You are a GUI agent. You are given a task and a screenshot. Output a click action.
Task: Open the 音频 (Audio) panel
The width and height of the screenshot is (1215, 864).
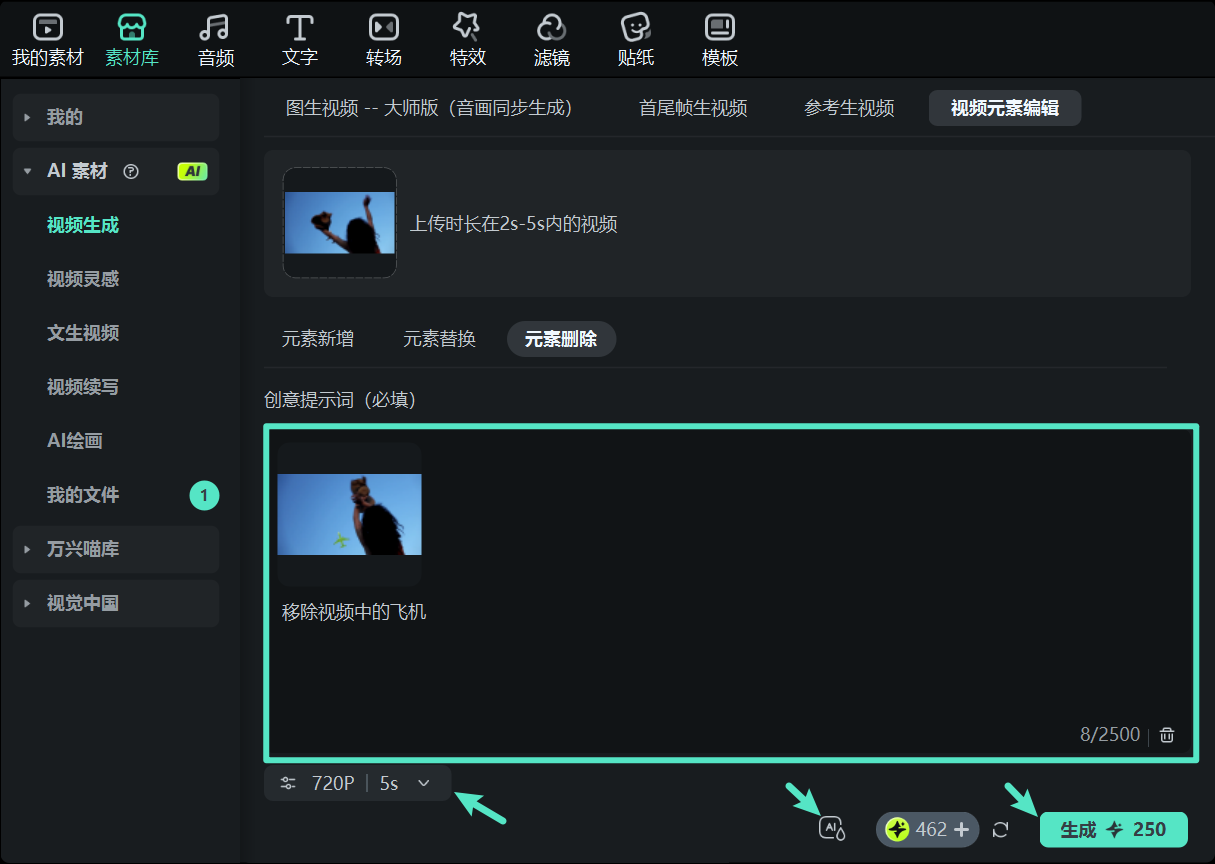215,38
